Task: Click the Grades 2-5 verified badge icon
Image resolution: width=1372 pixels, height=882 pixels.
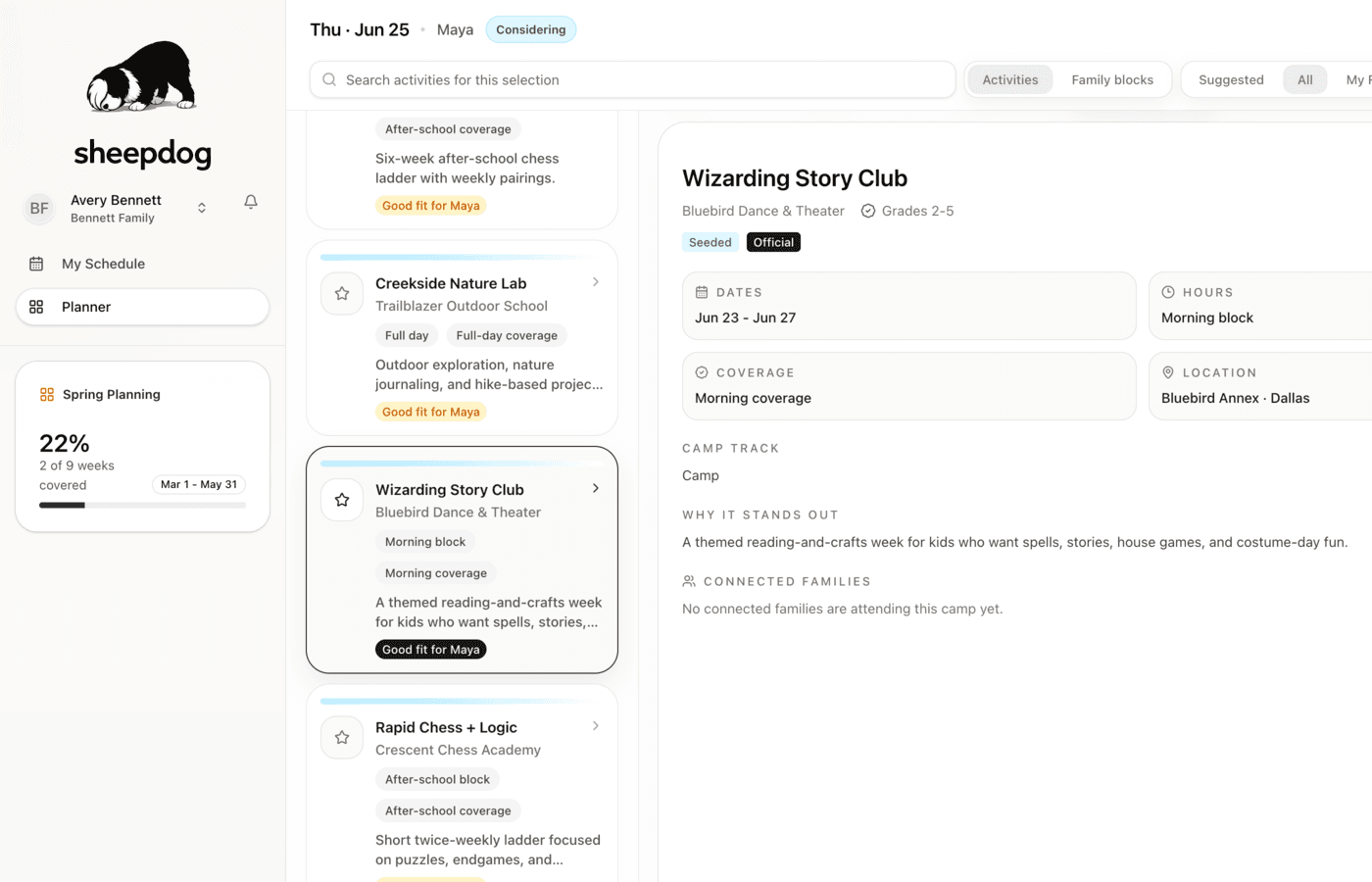Action: click(x=868, y=211)
